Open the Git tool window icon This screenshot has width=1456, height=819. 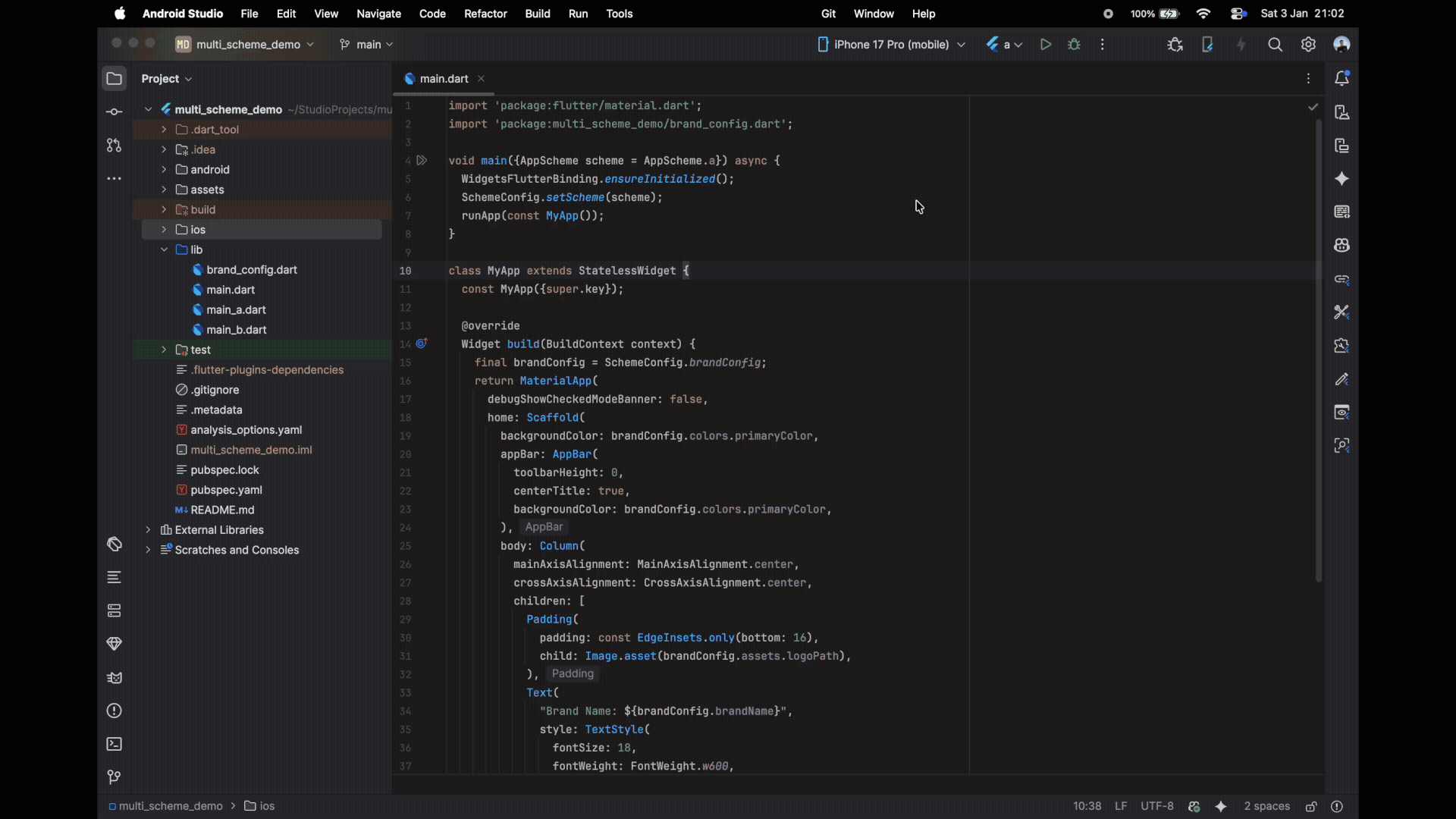tap(114, 777)
